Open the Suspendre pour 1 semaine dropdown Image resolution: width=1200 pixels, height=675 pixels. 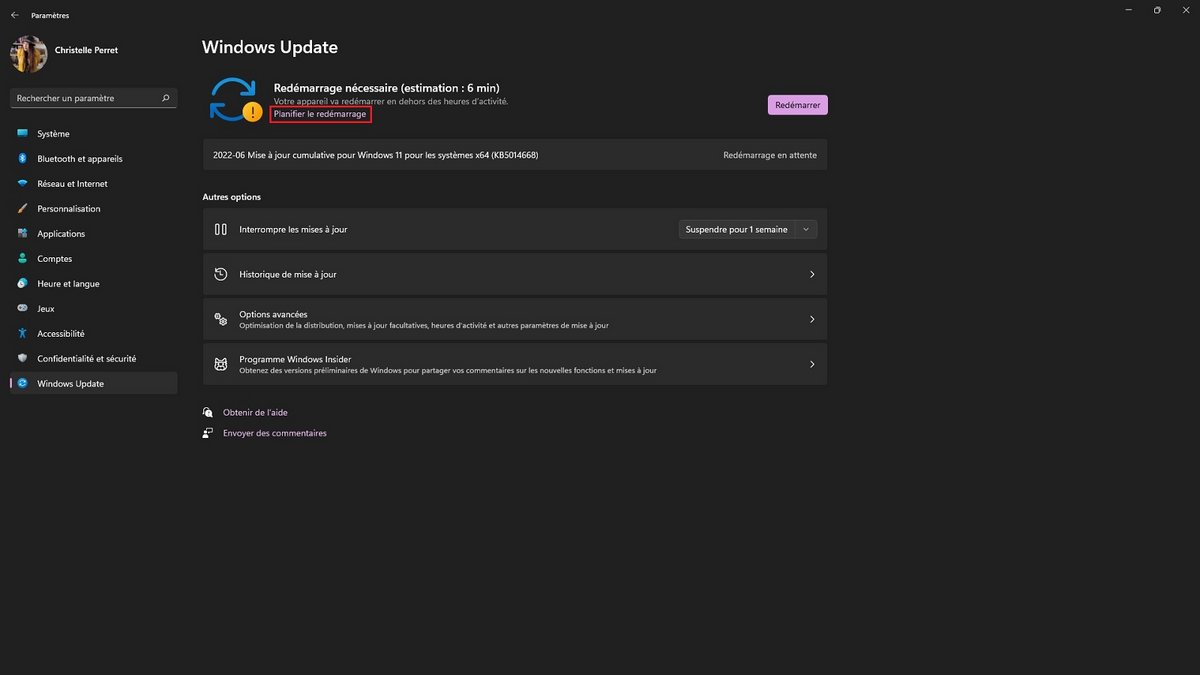[x=747, y=230]
